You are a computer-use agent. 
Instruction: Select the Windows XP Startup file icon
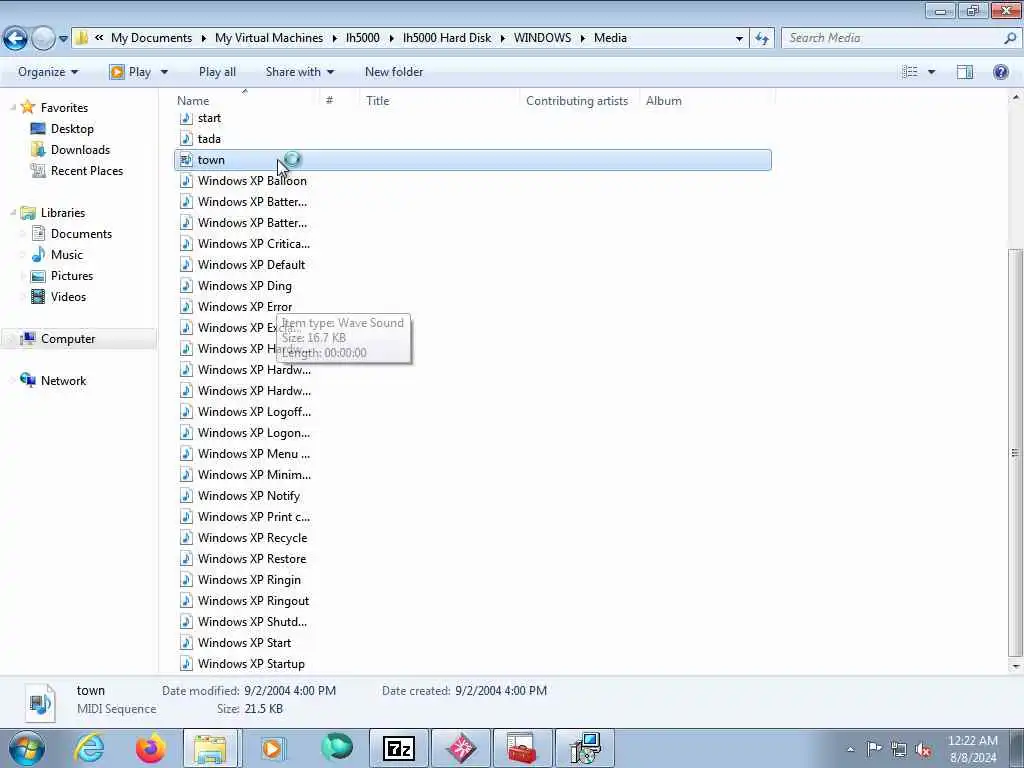point(186,664)
